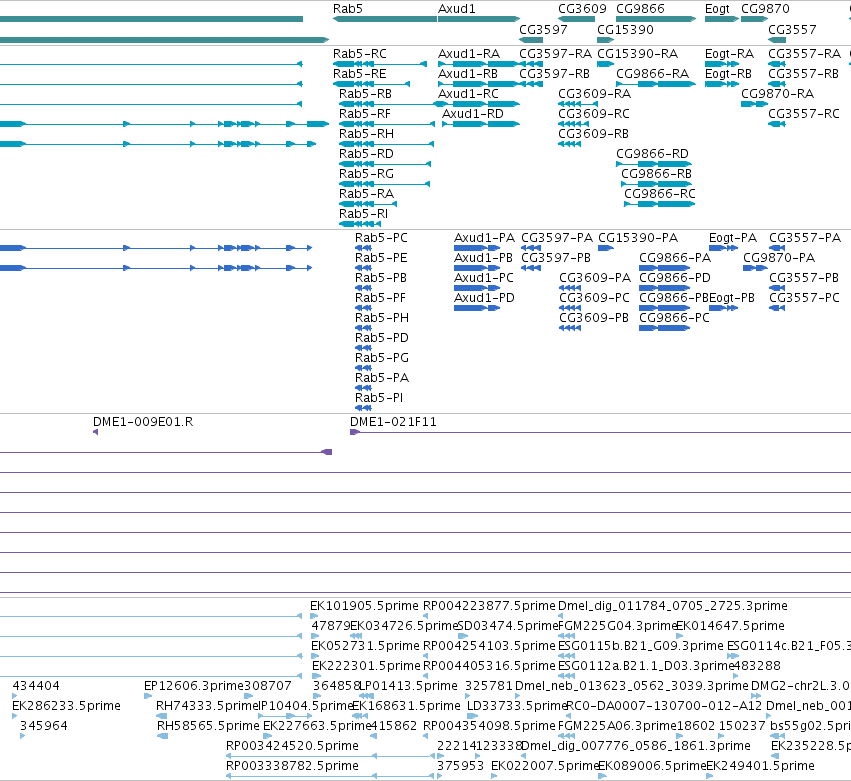The image size is (851, 781).
Task: Click the Rab5 gene label
Action: tap(347, 9)
